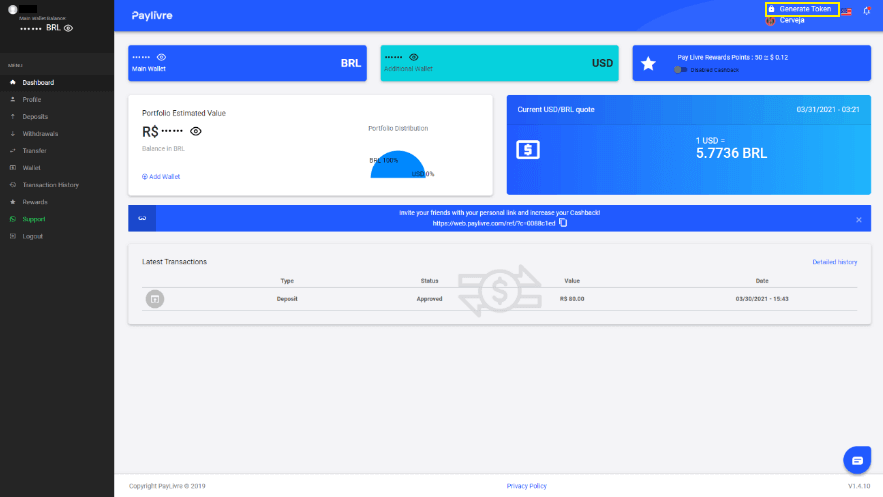The image size is (883, 497).
Task: Go to Transaction History in sidebar
Action: pos(50,185)
